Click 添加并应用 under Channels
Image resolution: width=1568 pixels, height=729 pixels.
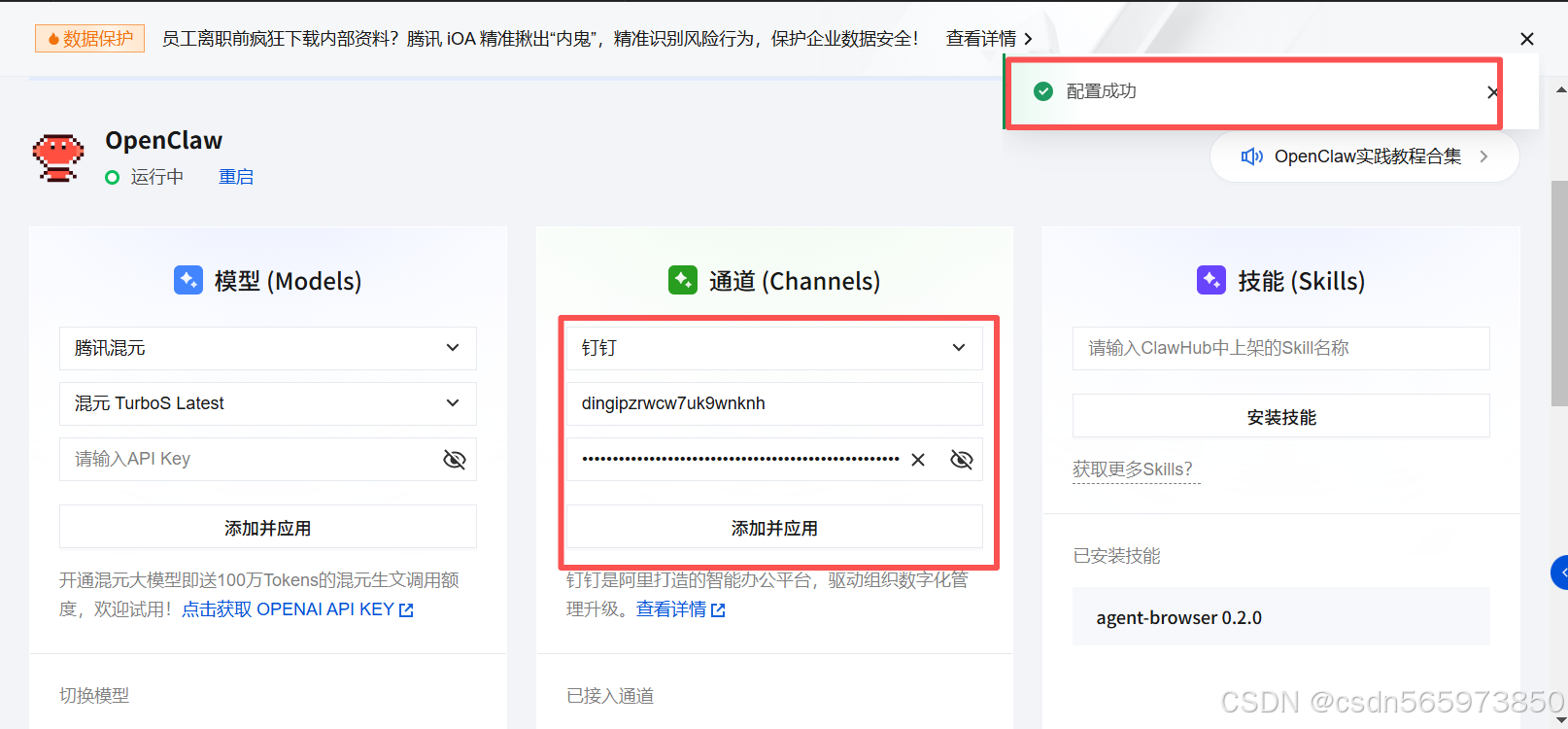coord(774,527)
